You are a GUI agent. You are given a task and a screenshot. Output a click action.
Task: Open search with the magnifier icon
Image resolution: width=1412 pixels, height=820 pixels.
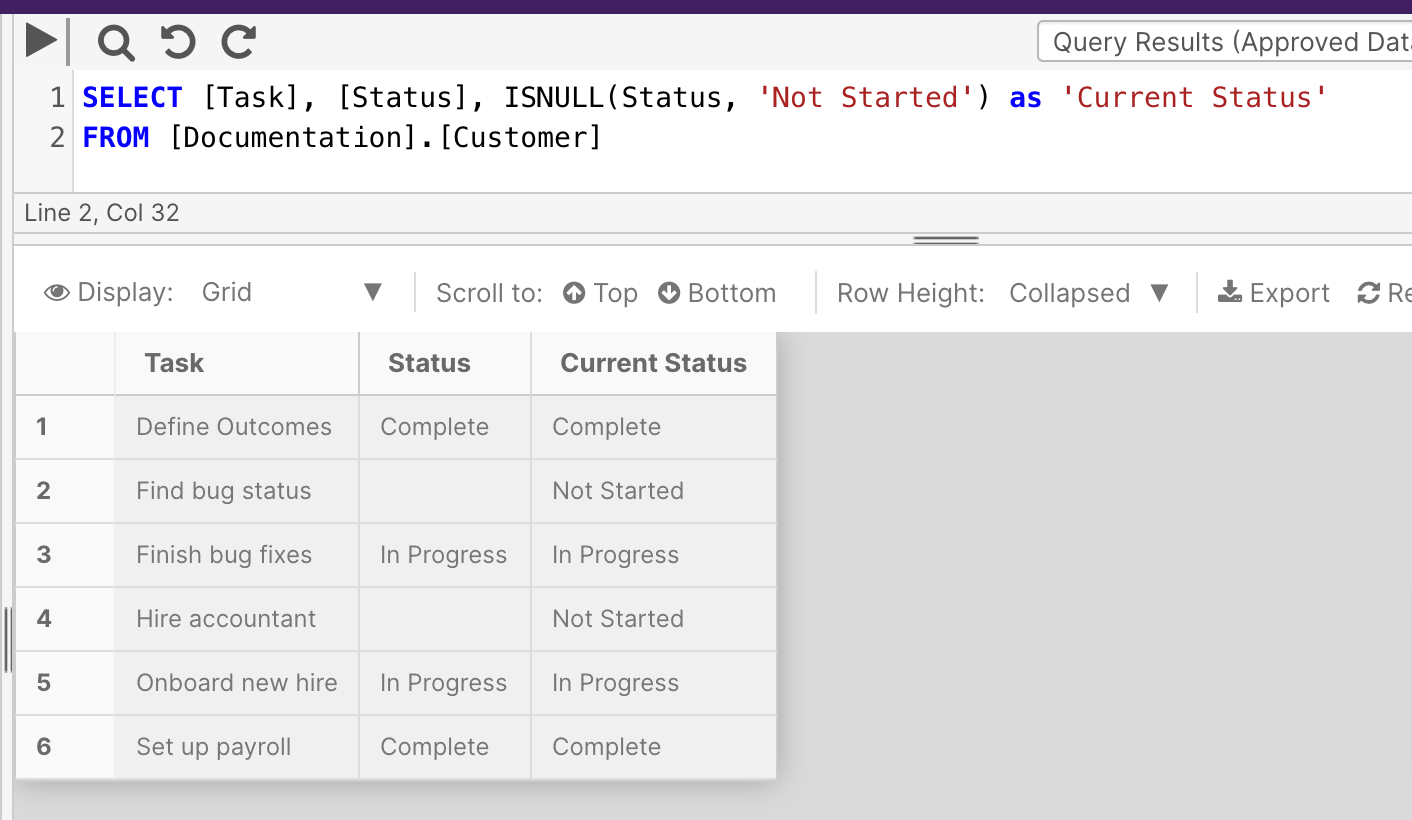coord(116,43)
